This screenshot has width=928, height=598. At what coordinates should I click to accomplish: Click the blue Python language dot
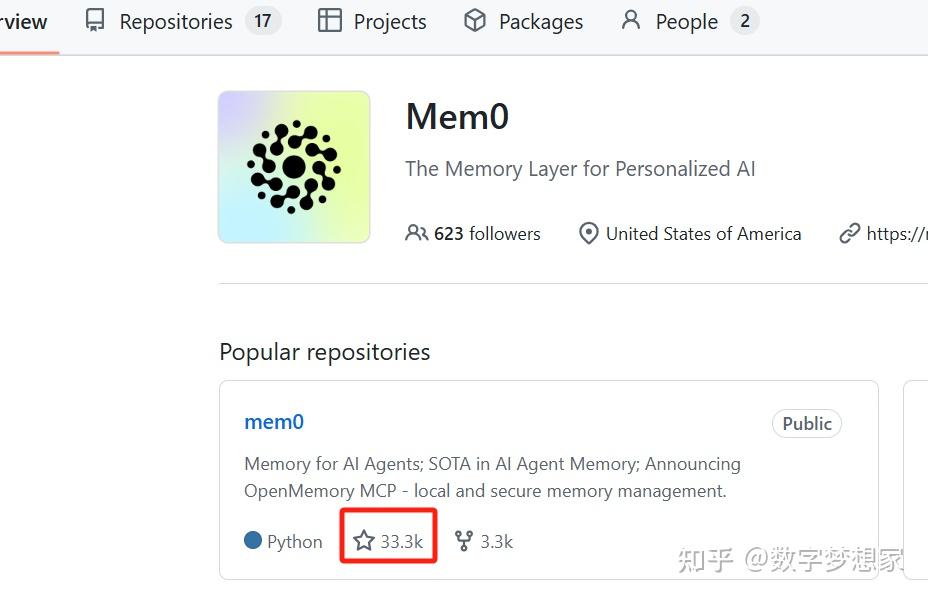click(x=252, y=540)
